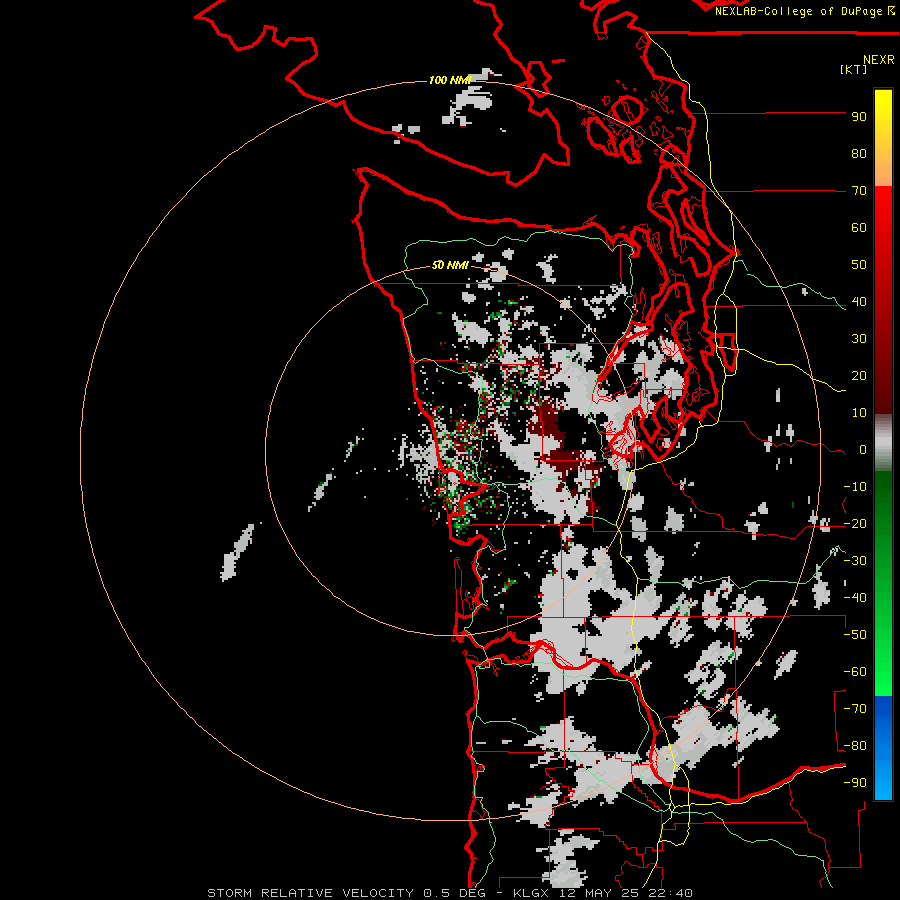Click the -20 knot scale label
This screenshot has width=900, height=900.
(x=855, y=523)
